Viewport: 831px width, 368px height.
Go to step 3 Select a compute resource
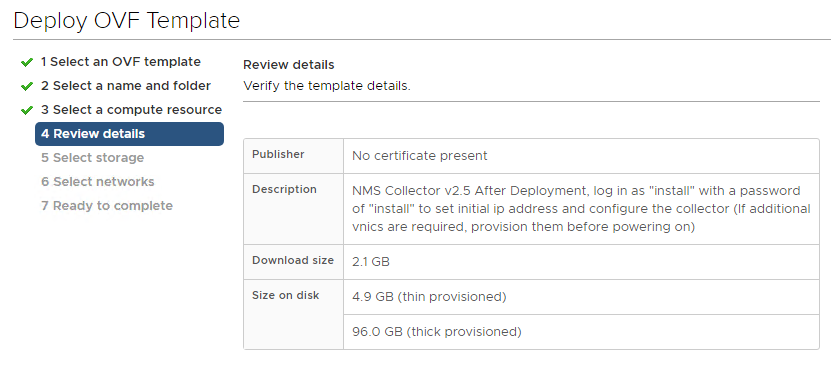(131, 110)
